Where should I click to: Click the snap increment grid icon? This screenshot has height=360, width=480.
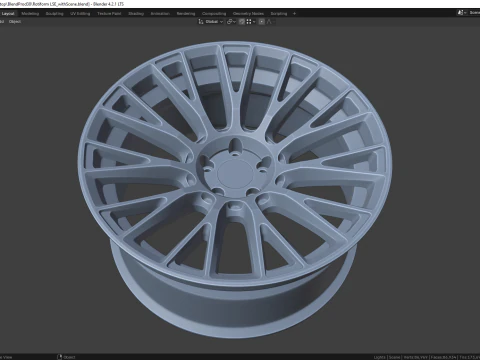249,22
